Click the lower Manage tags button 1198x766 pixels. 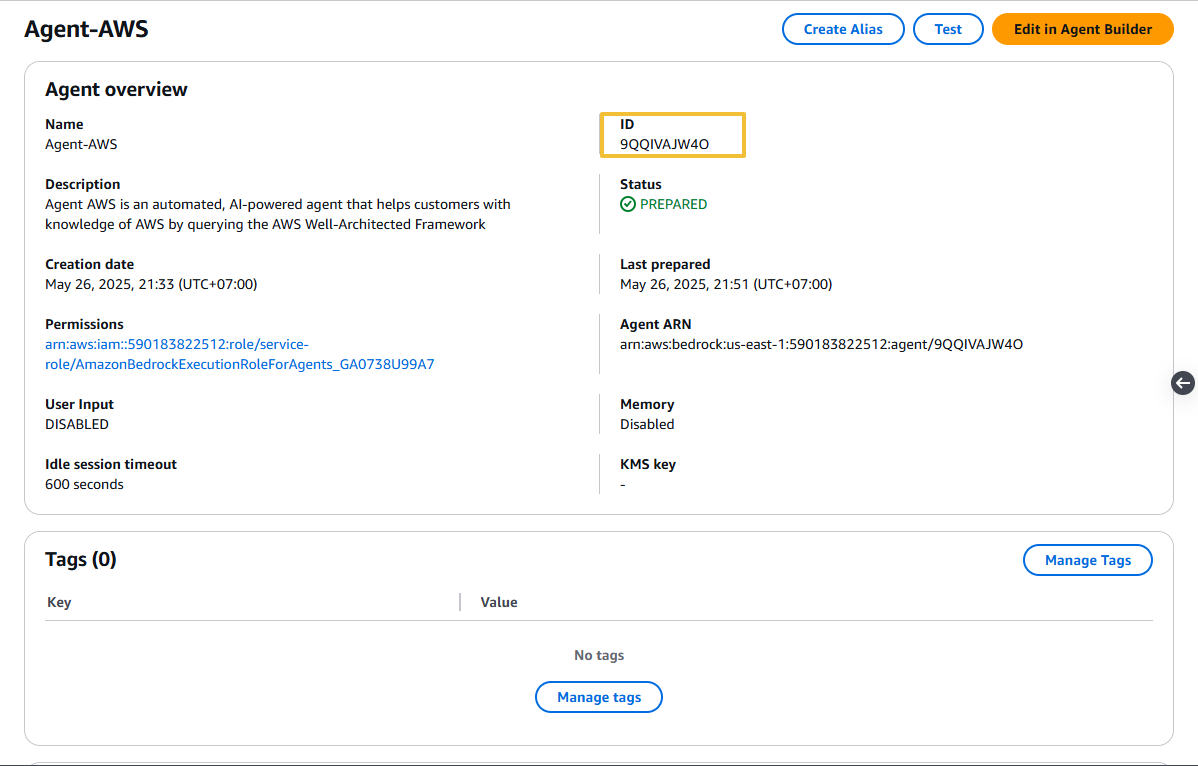(599, 697)
